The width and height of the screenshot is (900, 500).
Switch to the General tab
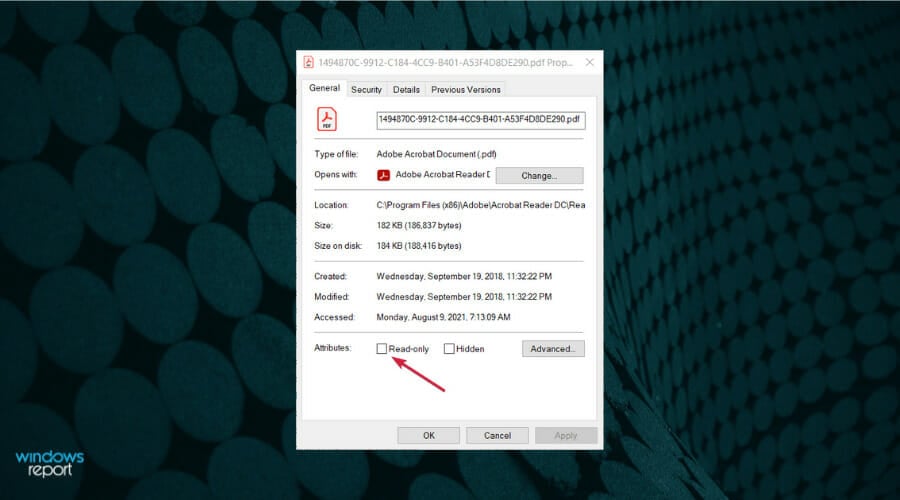(x=324, y=88)
